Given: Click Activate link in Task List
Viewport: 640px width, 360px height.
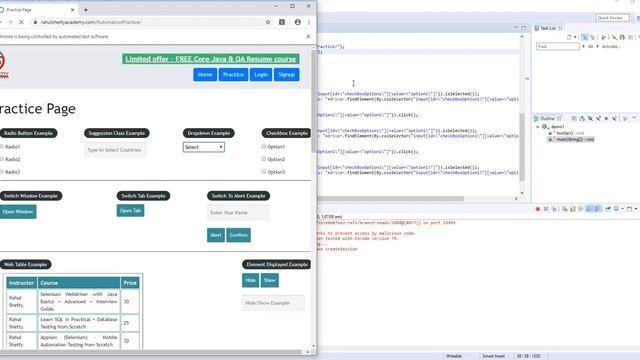Looking at the screenshot, I should tap(611, 47).
